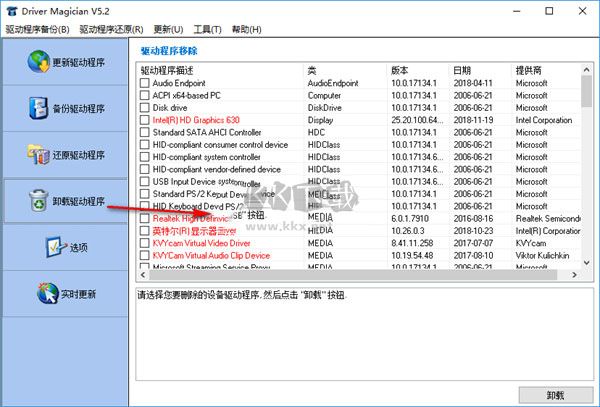Tick the Disk drive checkbox
This screenshot has height=407, width=600.
point(145,107)
